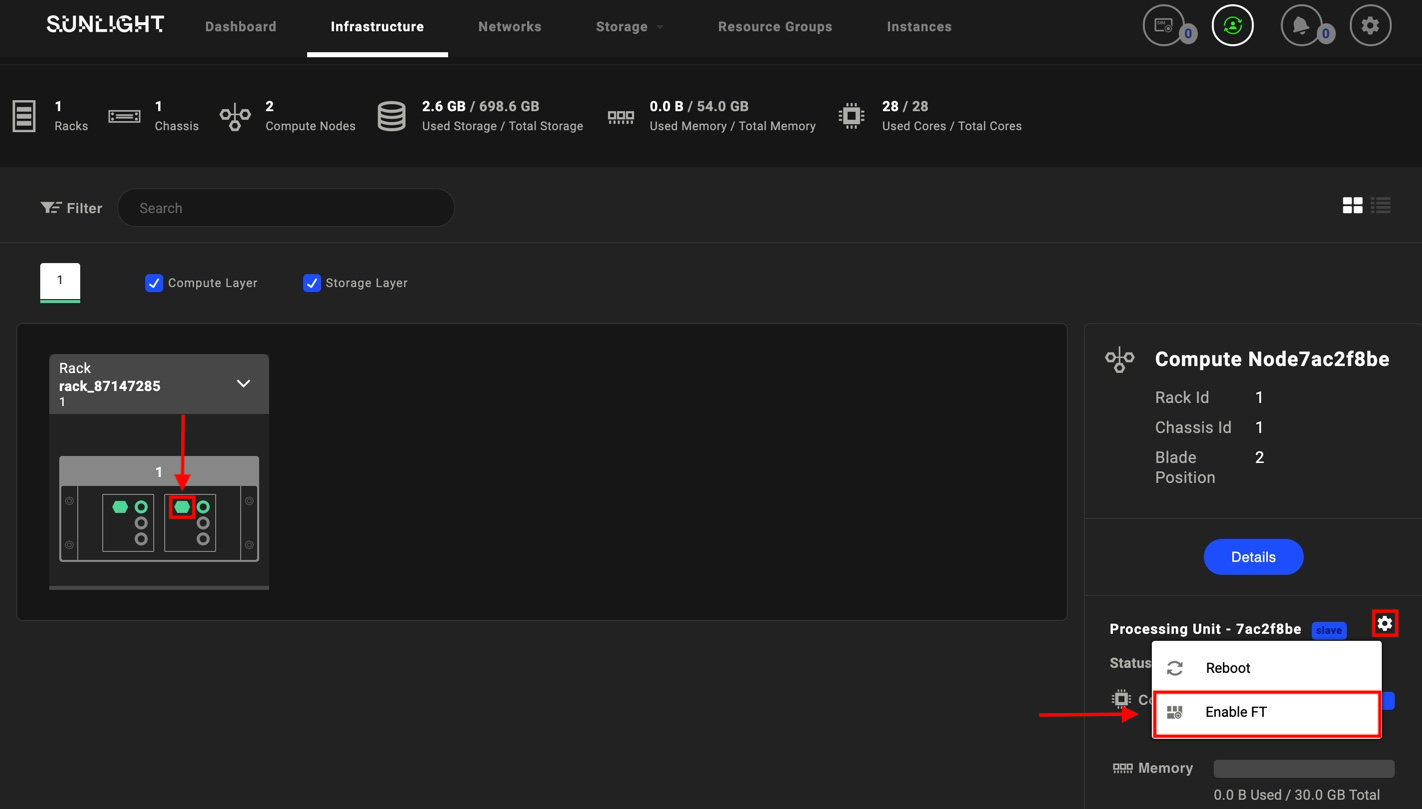Viewport: 1422px width, 809px height.
Task: Open the Filter options
Action: pos(71,208)
